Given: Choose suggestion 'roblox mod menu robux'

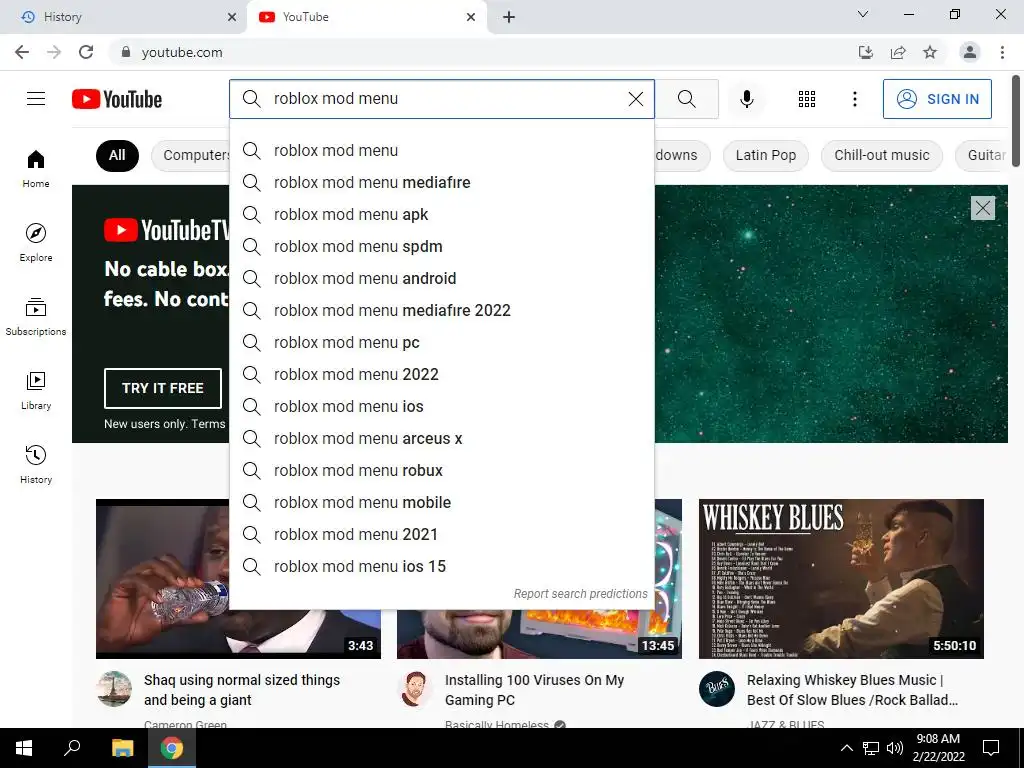Looking at the screenshot, I should pos(441,470).
